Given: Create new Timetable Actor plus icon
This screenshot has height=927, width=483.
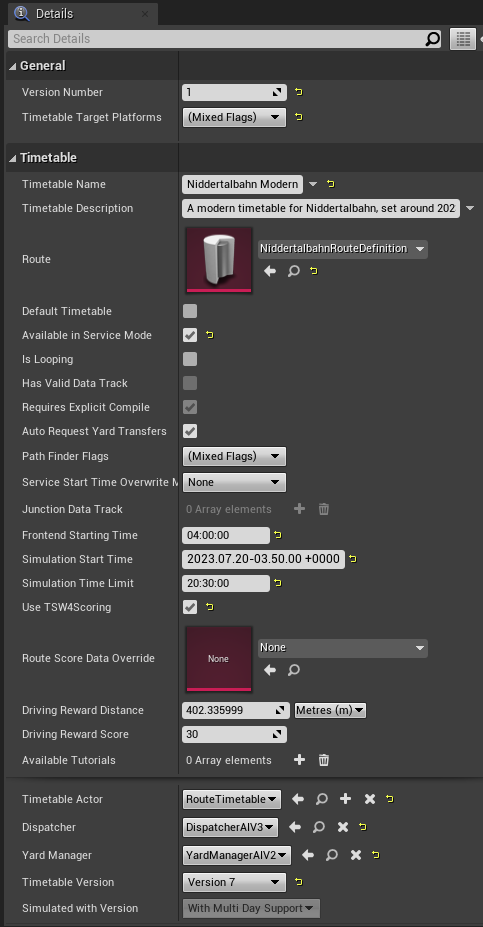Looking at the screenshot, I should [x=345, y=799].
